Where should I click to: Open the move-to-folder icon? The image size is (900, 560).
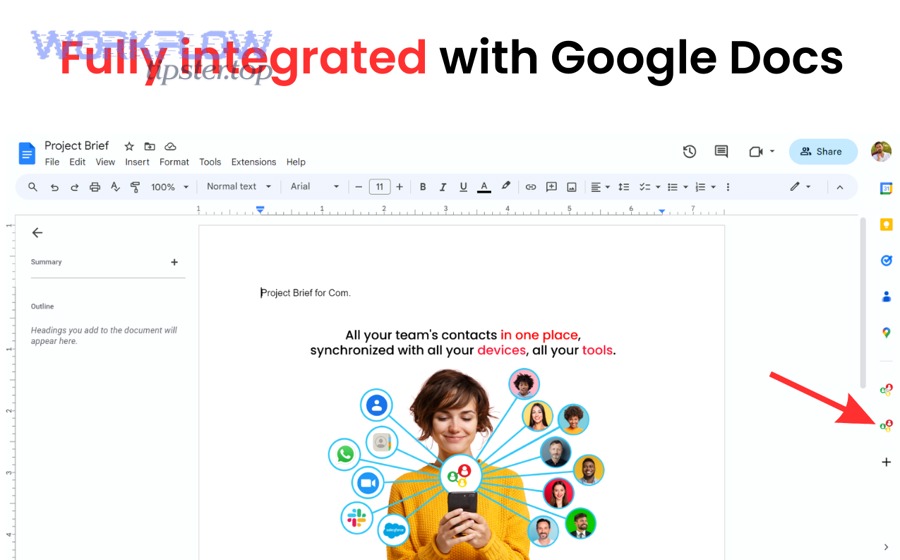[x=149, y=146]
